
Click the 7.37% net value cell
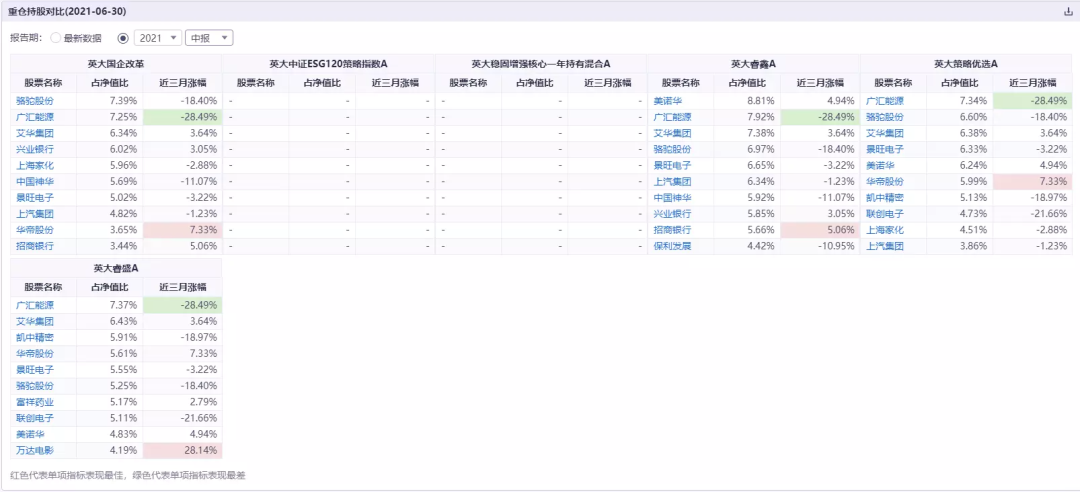[110, 305]
